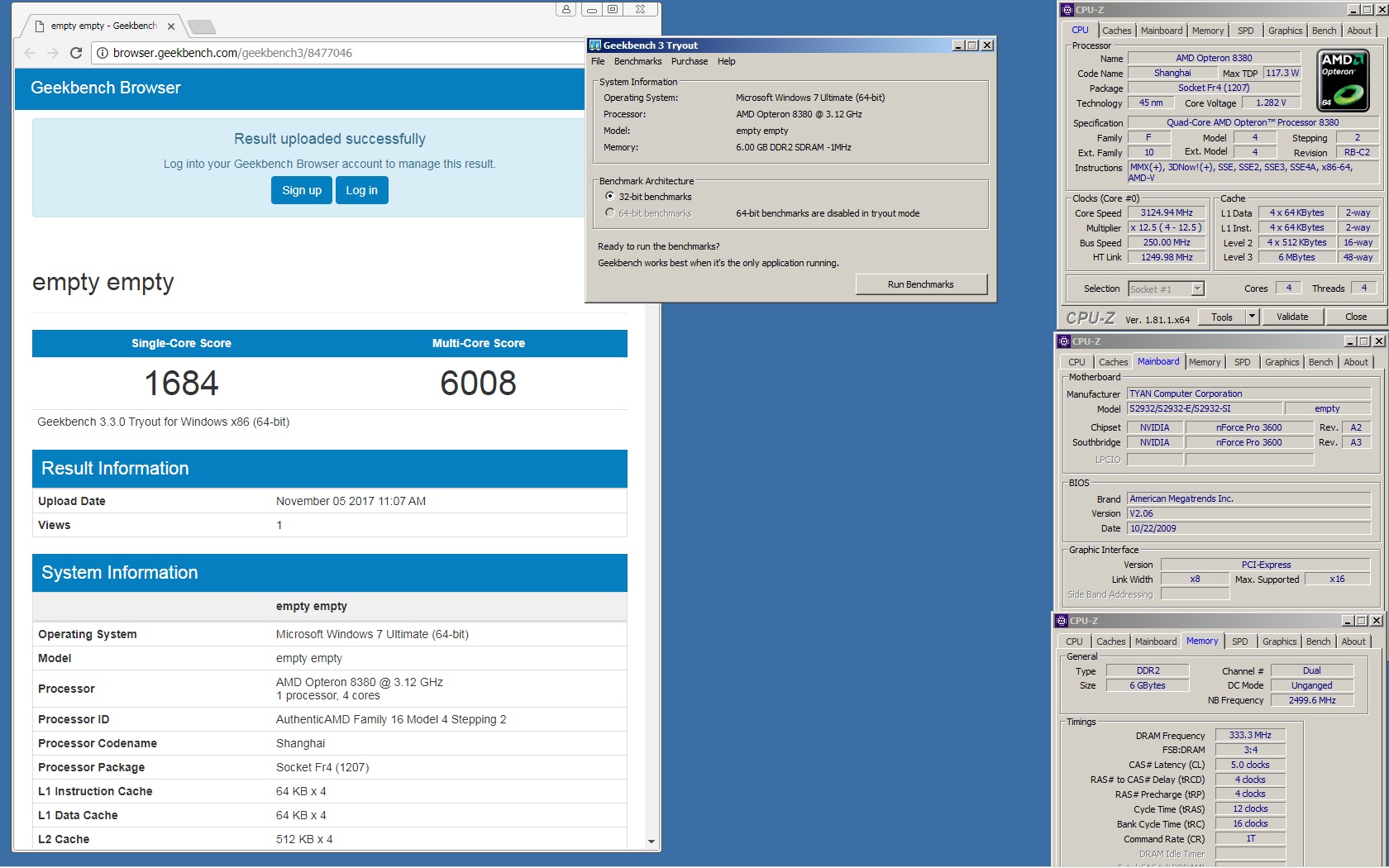Click Sign up button
The image size is (1389, 868).
tap(302, 190)
